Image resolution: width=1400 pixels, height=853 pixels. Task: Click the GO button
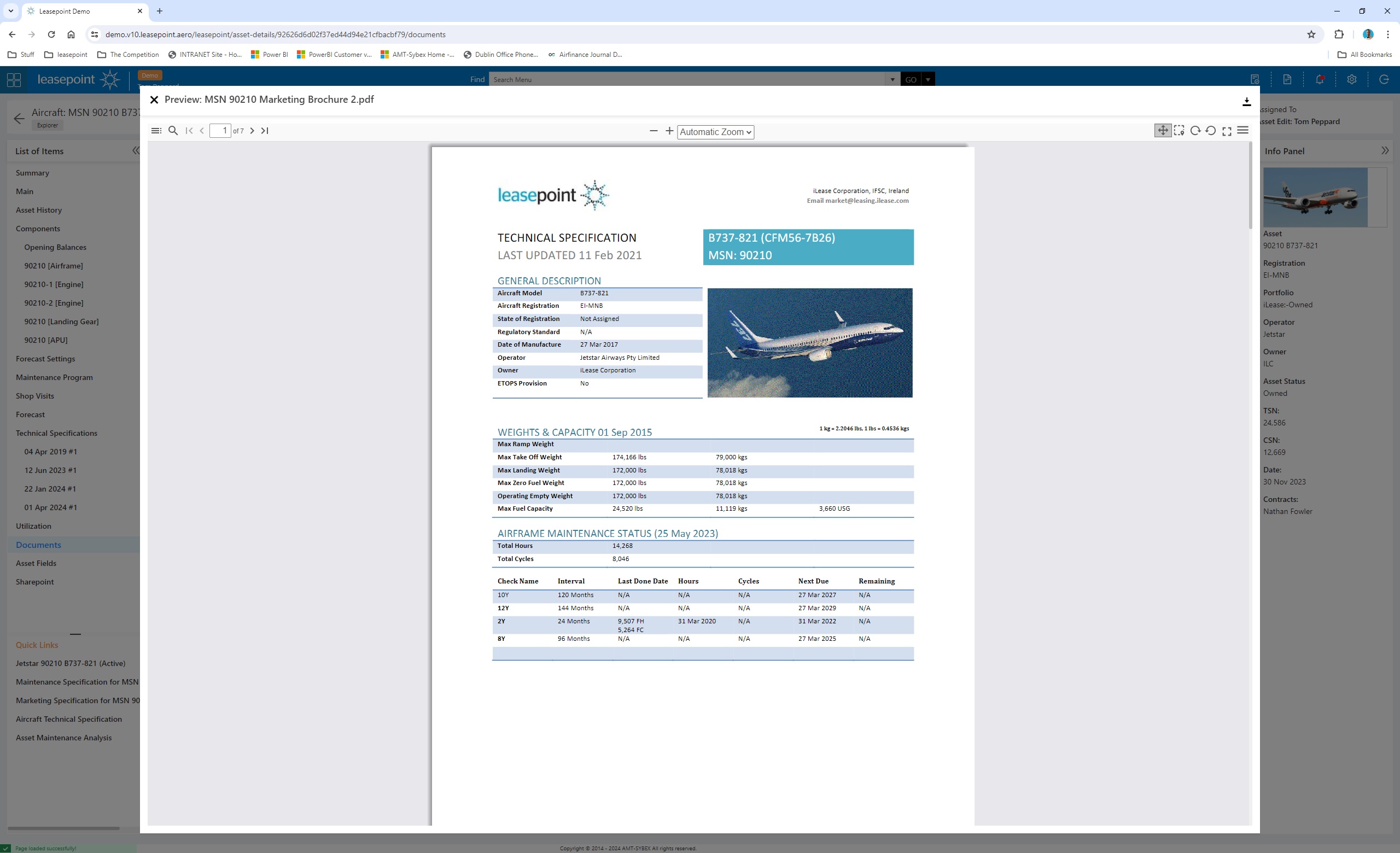(911, 79)
